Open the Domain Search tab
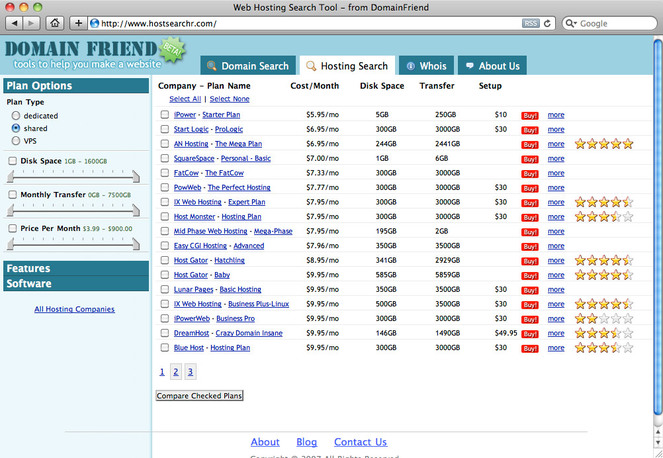 [x=248, y=66]
